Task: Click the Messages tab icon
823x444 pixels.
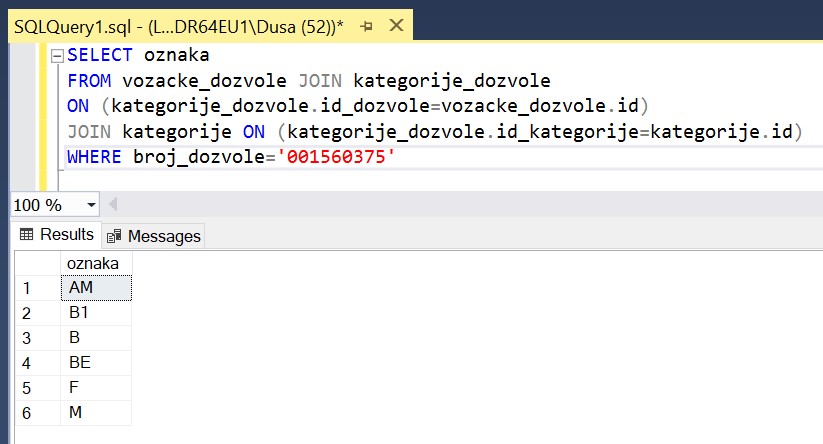Action: (115, 236)
